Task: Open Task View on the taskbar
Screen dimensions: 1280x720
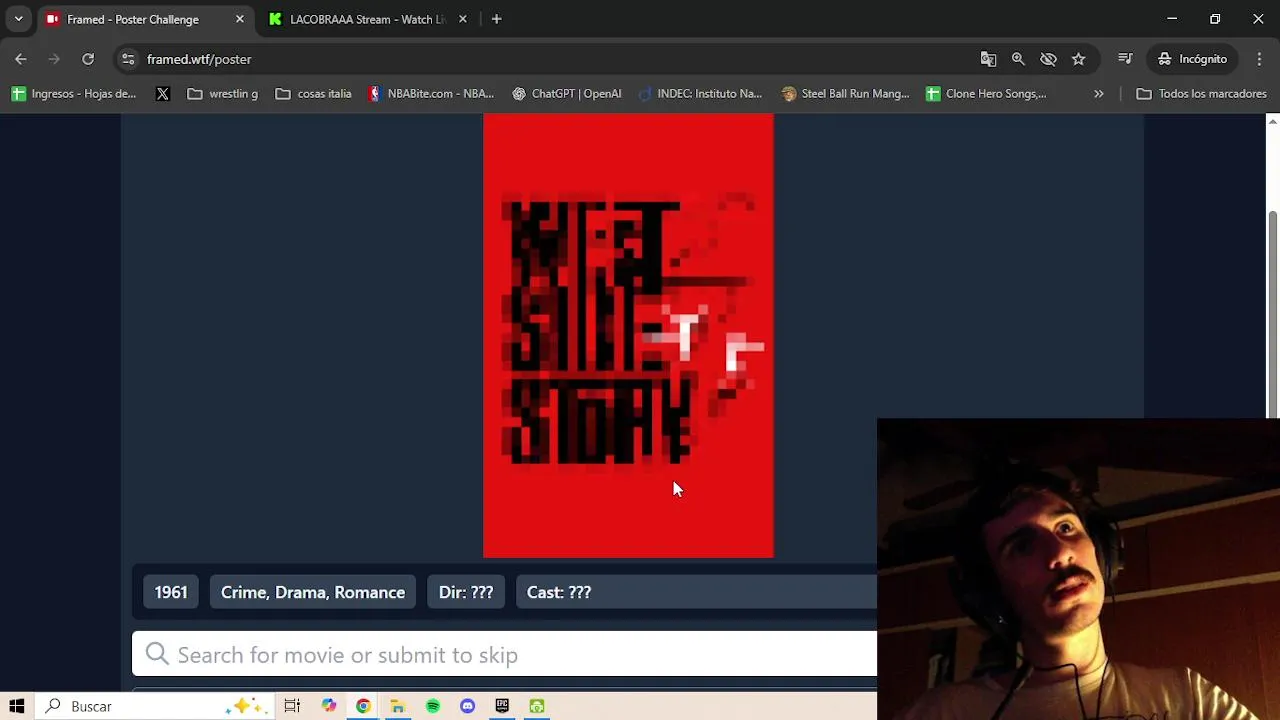Action: (292, 706)
